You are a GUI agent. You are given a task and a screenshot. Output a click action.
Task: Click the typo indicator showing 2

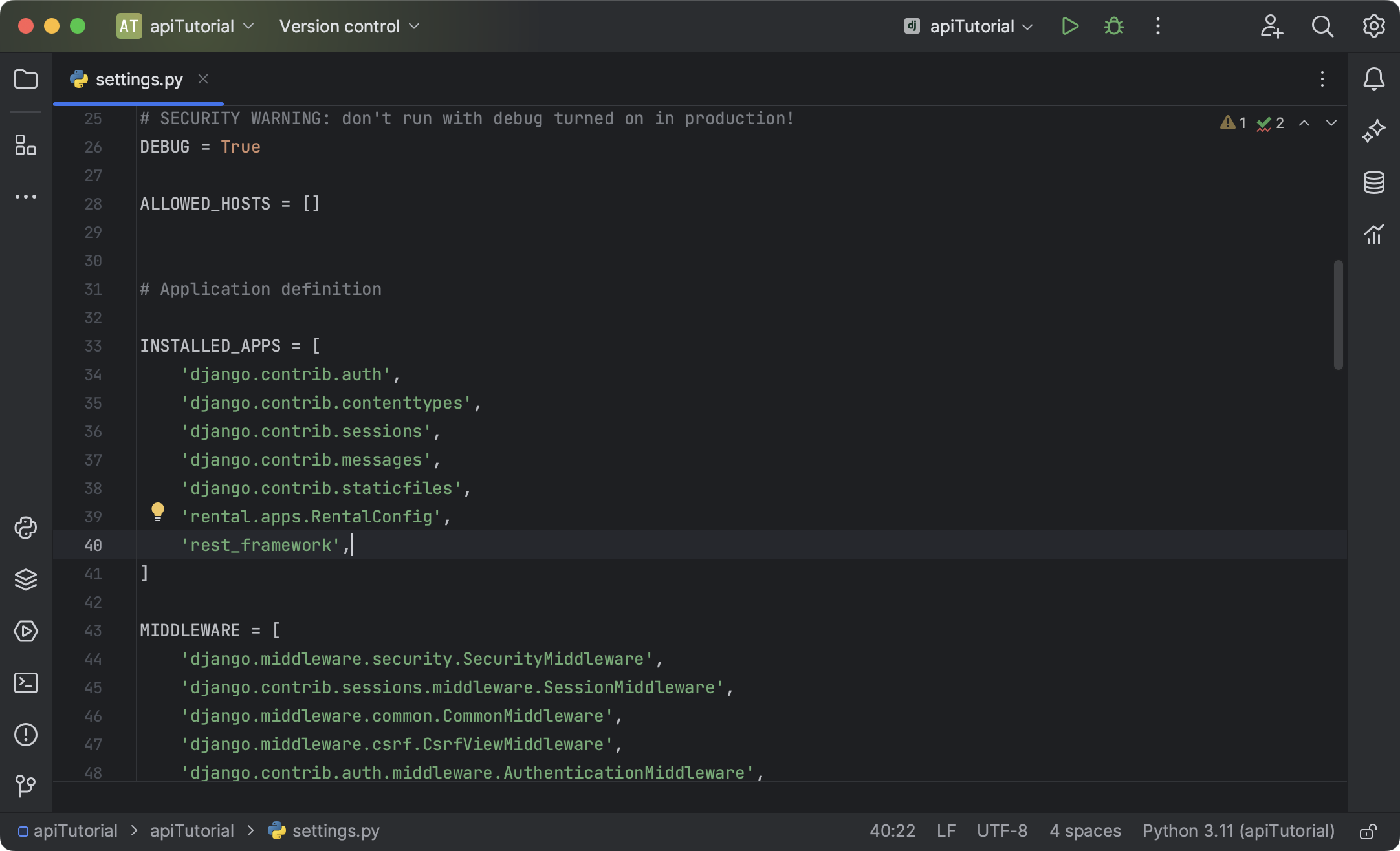point(1271,123)
